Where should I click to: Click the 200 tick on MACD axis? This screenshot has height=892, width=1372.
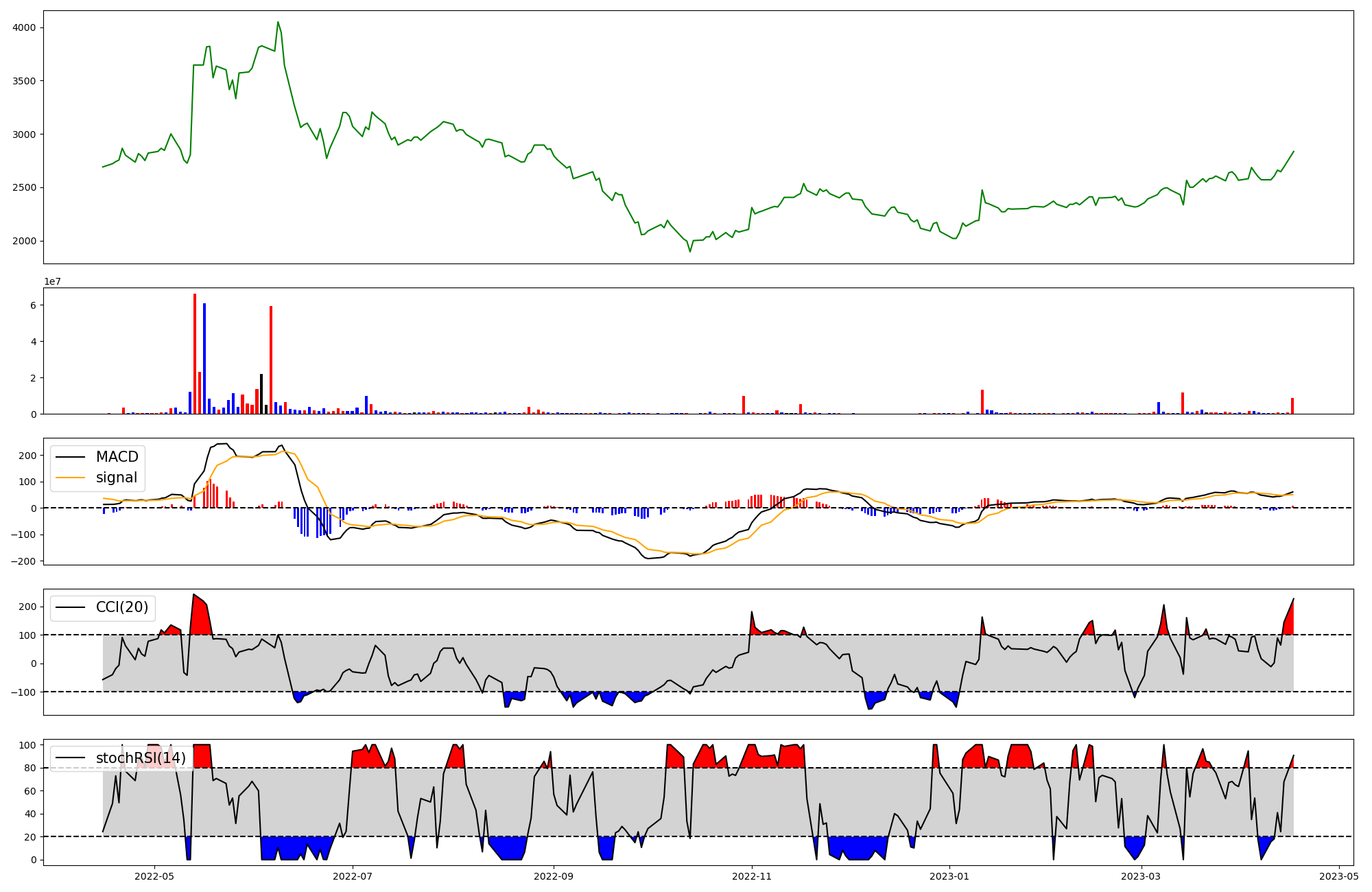click(x=27, y=456)
